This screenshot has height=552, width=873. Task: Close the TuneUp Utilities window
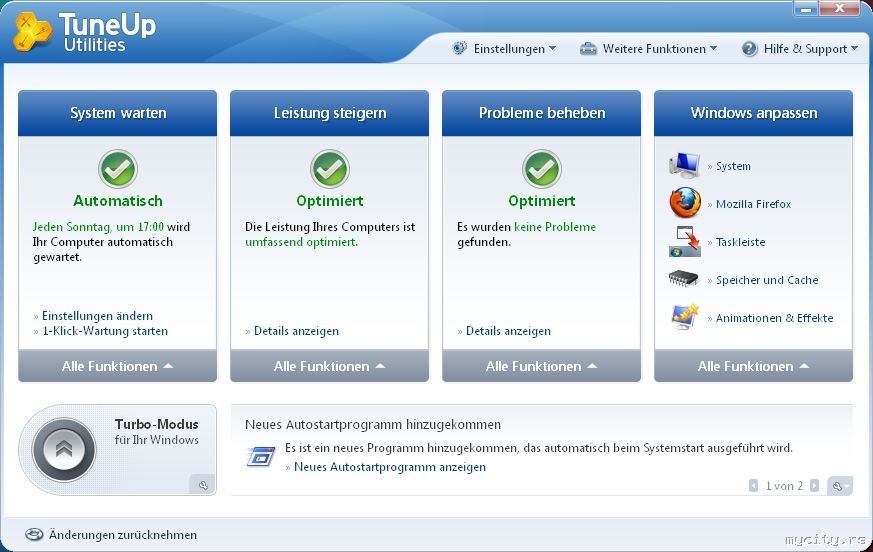[x=840, y=8]
